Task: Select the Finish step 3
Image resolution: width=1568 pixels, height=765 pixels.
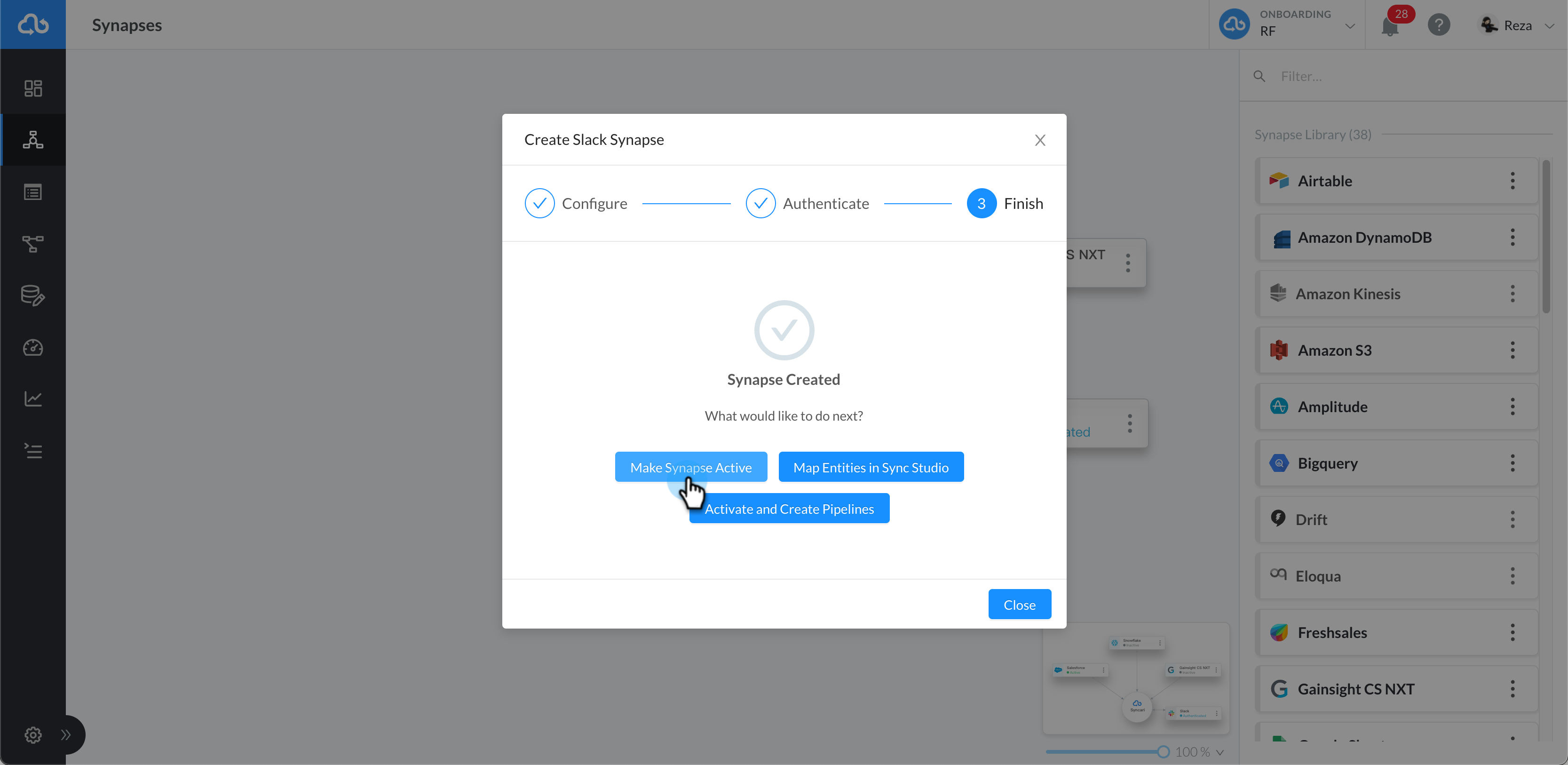Action: [x=1005, y=203]
